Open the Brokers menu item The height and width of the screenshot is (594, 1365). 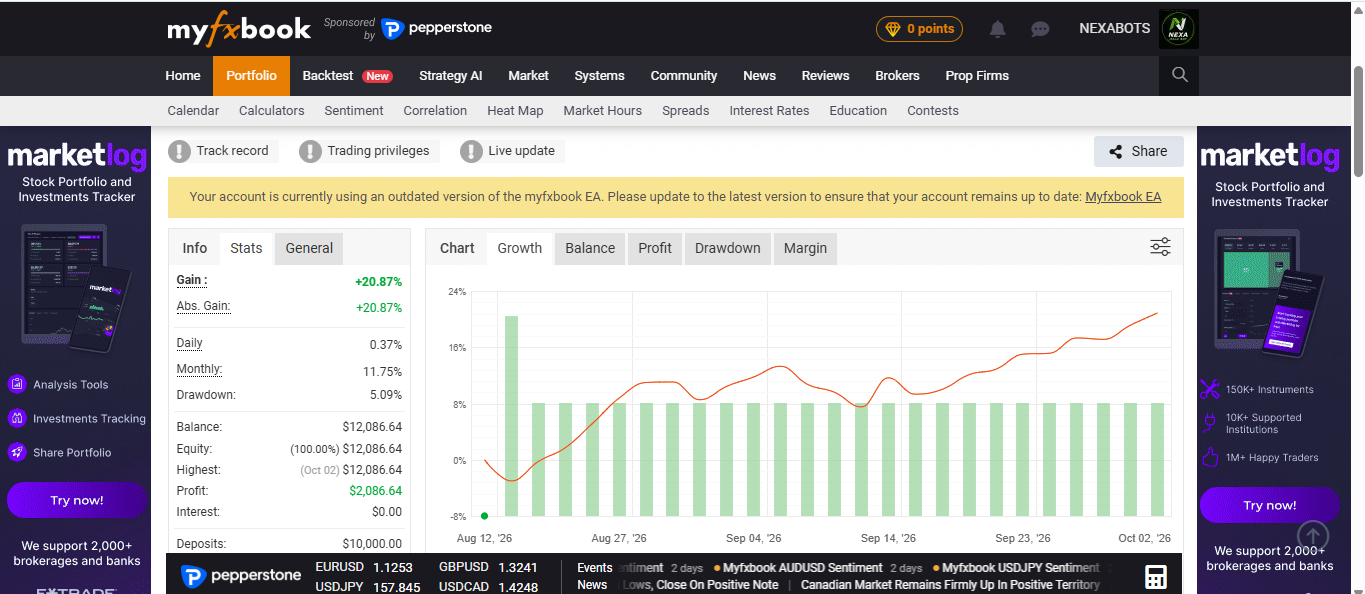pyautogui.click(x=897, y=75)
